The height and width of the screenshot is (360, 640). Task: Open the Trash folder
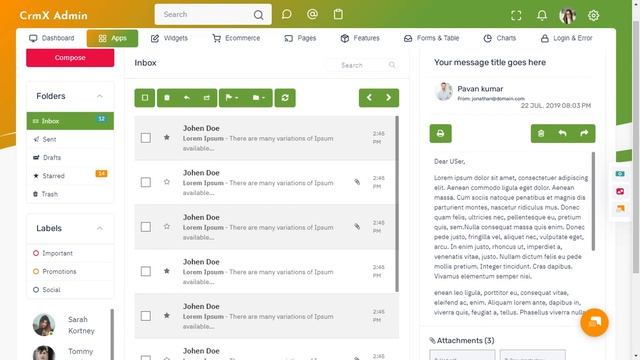[x=70, y=194]
